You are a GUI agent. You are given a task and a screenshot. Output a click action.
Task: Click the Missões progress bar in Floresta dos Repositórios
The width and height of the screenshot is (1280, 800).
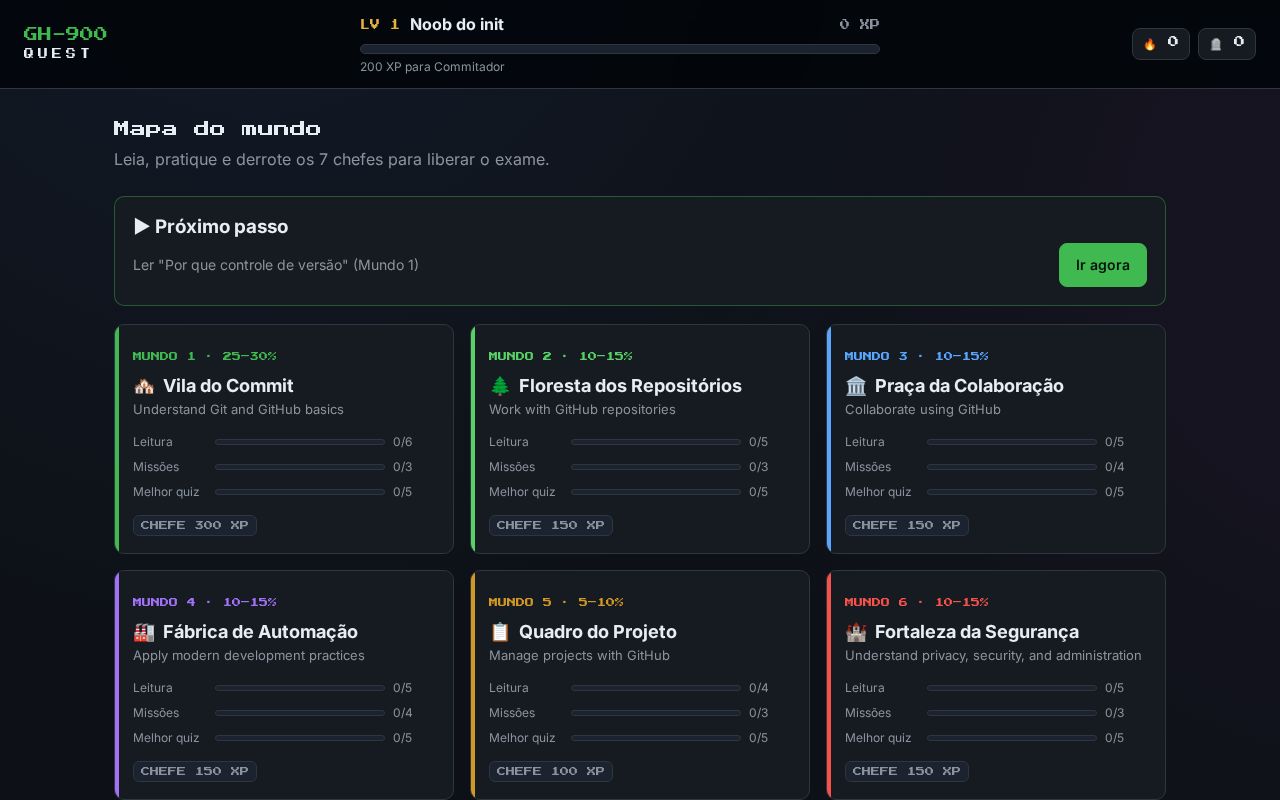point(656,467)
